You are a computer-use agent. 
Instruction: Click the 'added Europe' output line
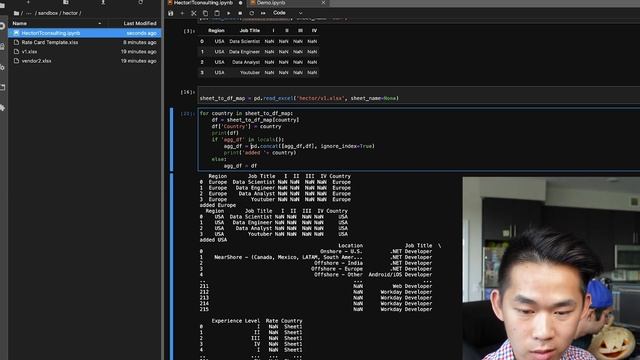[218, 205]
